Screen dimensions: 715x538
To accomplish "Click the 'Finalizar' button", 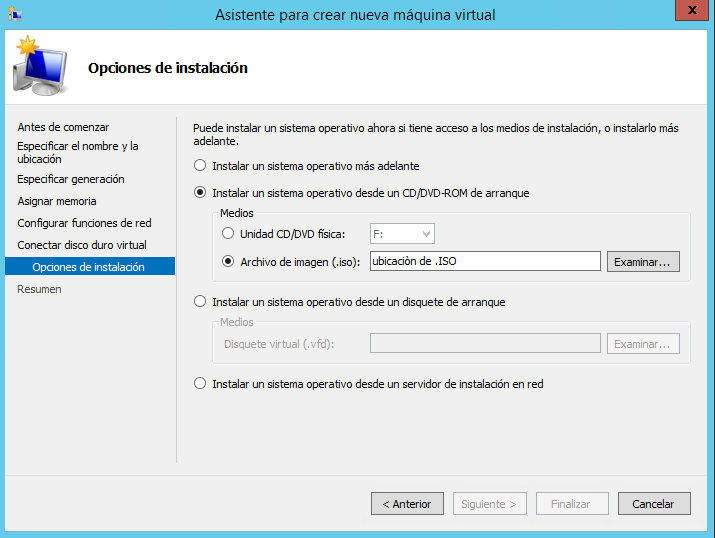I will [x=572, y=504].
